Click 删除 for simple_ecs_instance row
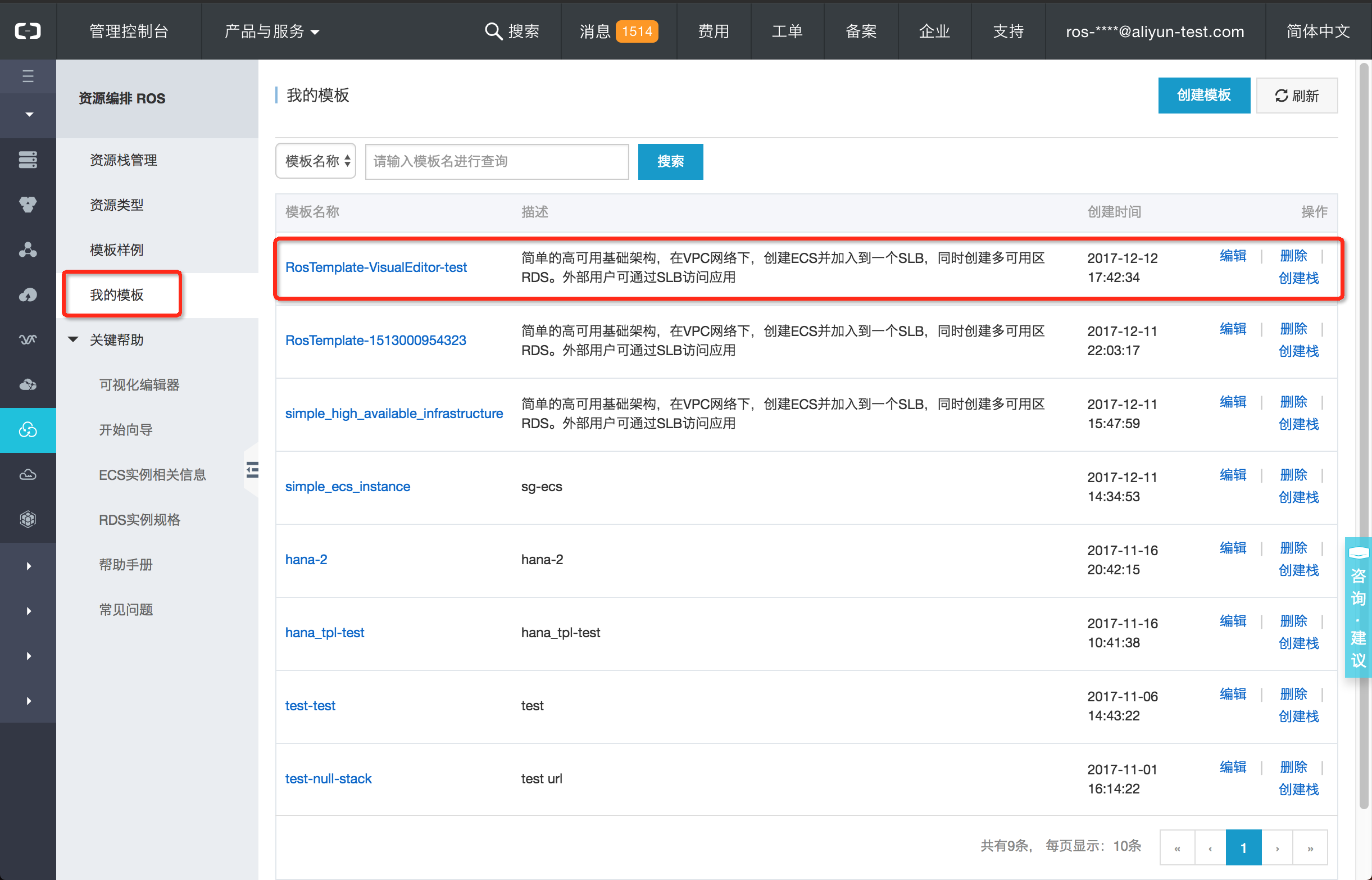This screenshot has height=880, width=1372. pos(1293,475)
